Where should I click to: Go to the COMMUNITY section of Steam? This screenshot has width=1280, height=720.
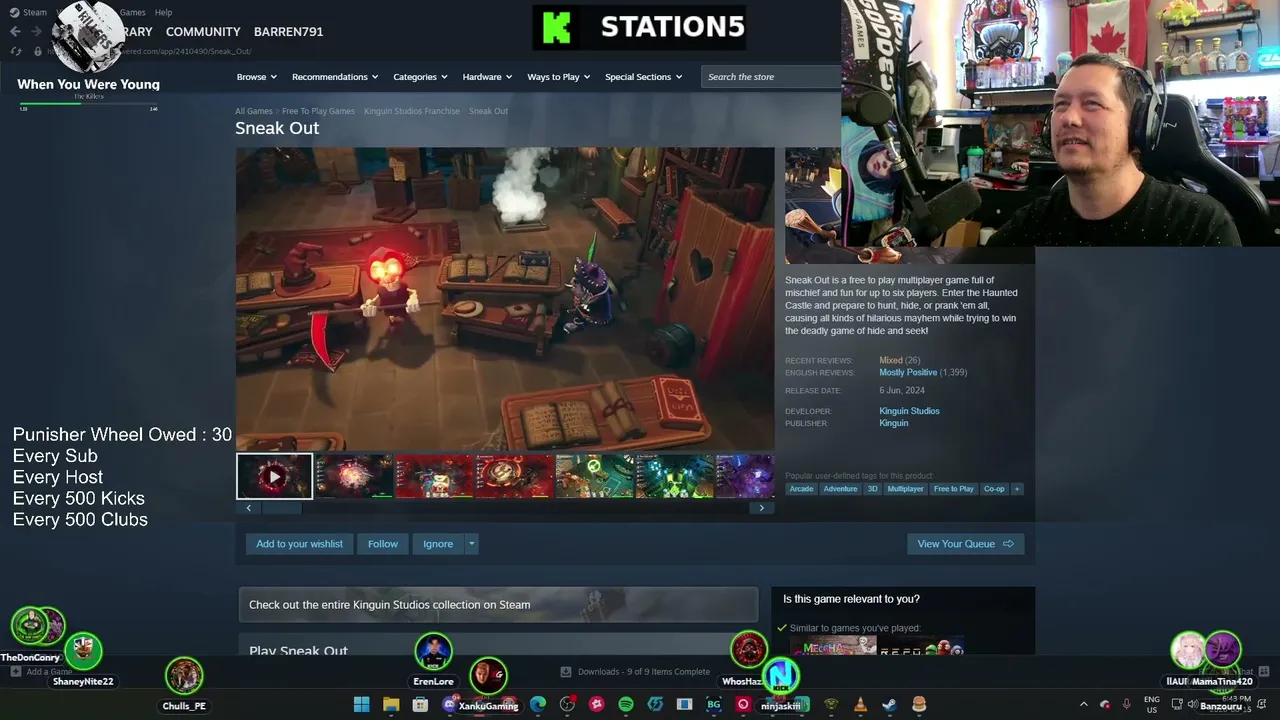click(x=203, y=31)
